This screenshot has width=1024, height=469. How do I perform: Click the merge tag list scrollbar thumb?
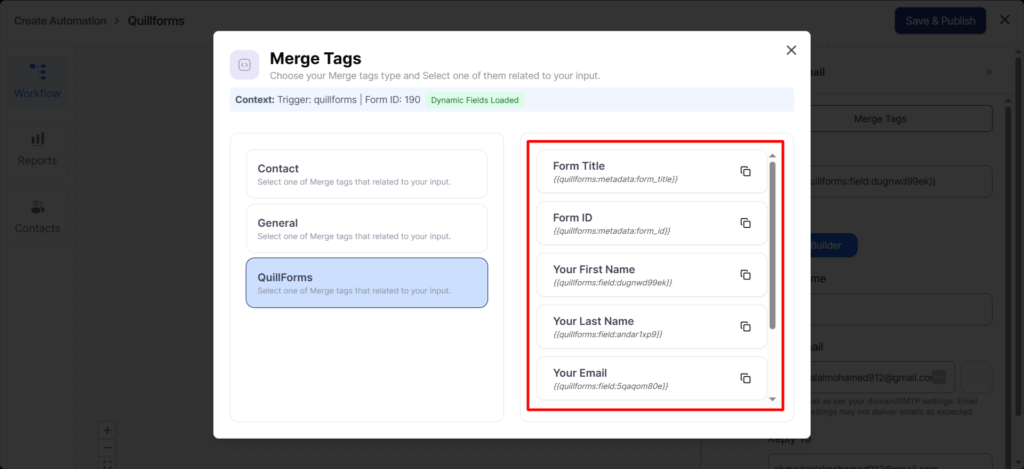coord(771,244)
